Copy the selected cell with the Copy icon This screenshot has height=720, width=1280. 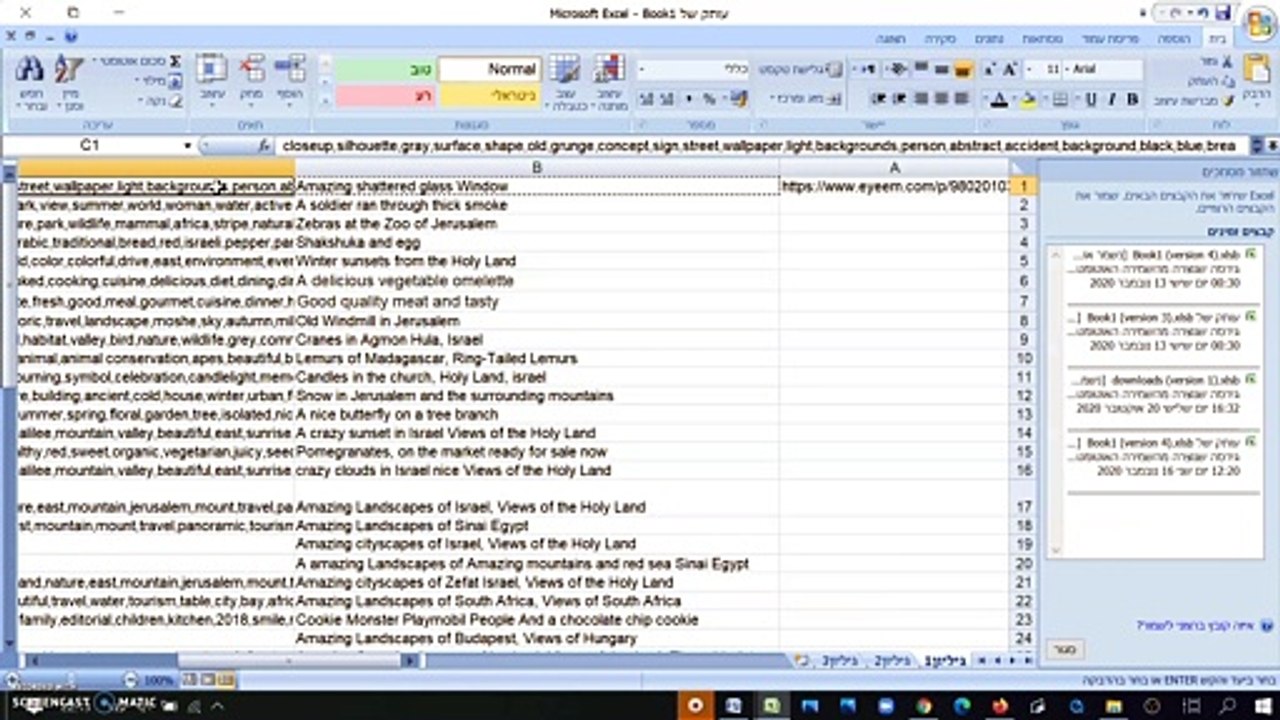[x=1227, y=81]
